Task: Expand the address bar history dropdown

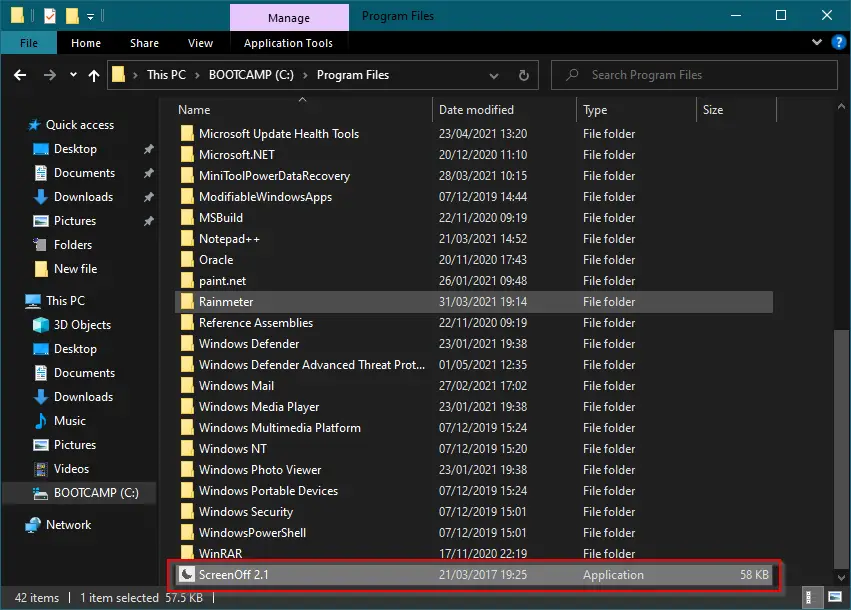Action: [x=494, y=75]
